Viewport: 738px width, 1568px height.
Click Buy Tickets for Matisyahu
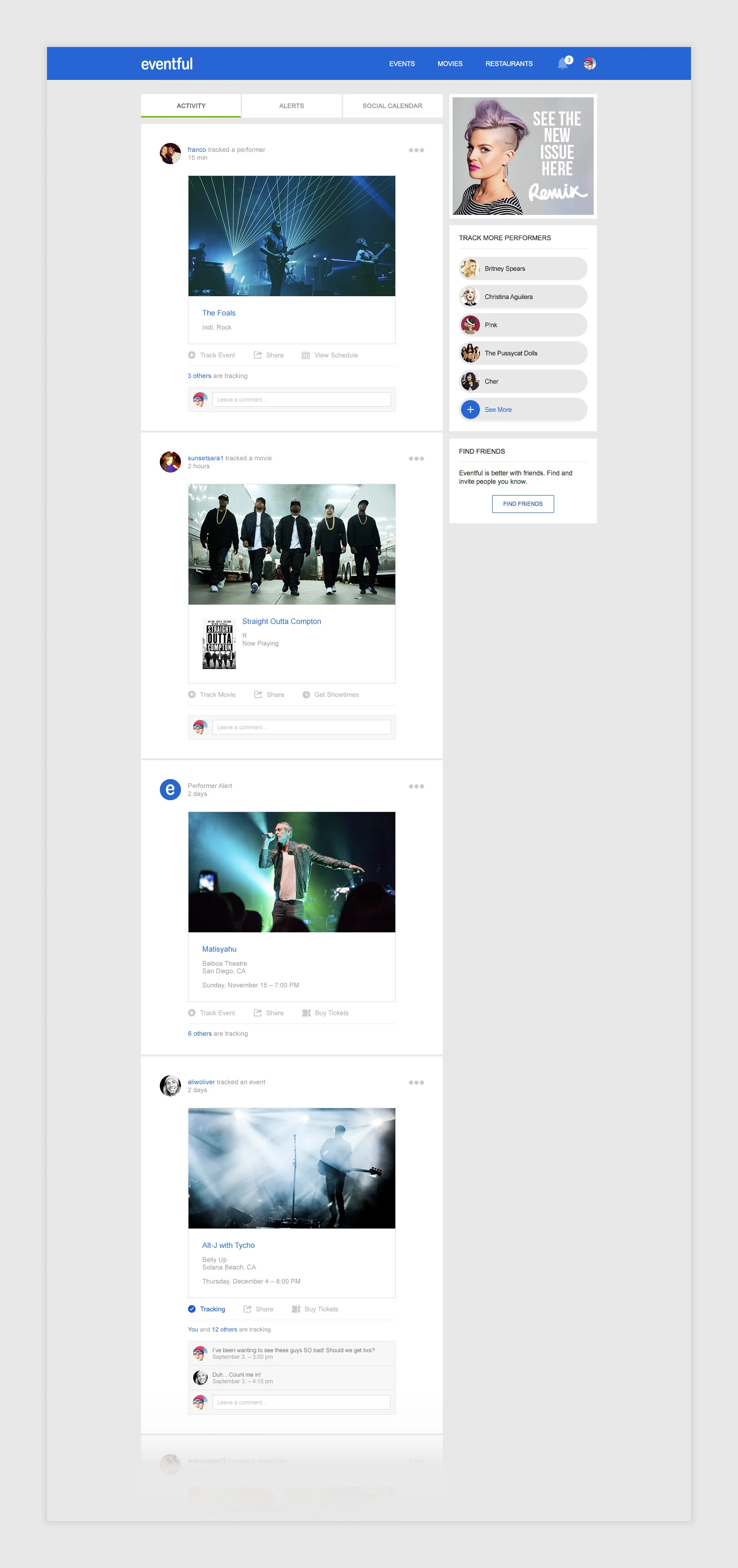pyautogui.click(x=325, y=1014)
